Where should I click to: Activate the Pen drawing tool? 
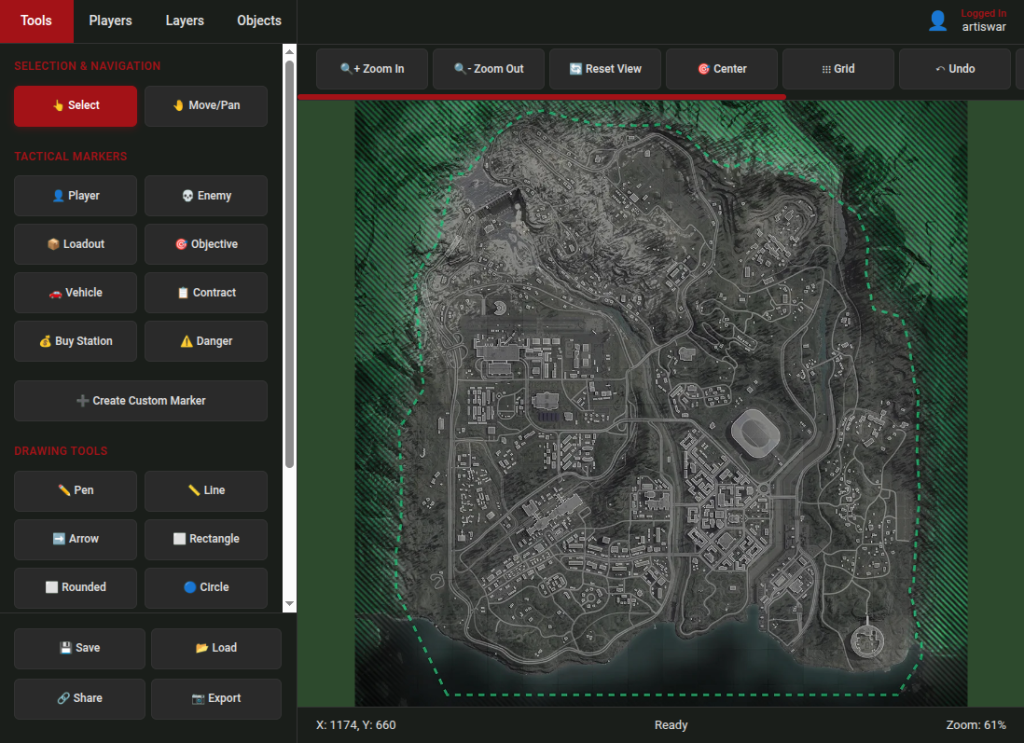(x=76, y=490)
